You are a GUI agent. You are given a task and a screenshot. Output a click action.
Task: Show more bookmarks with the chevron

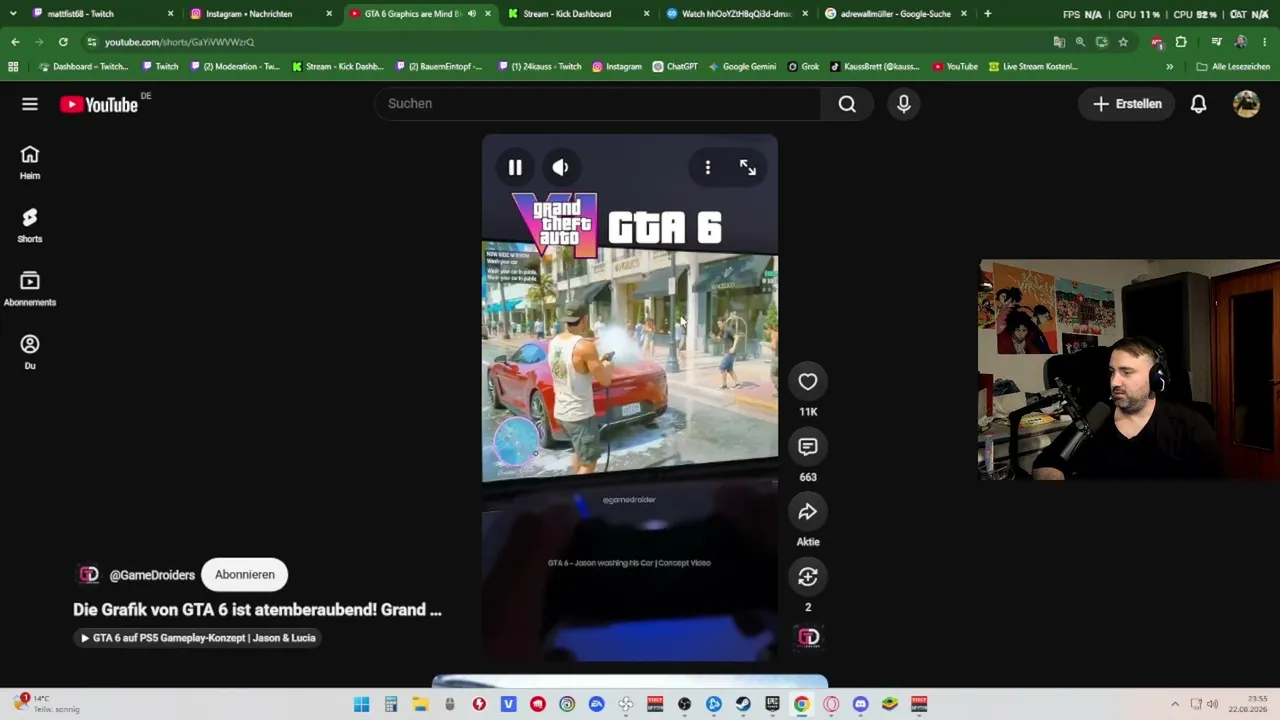(1169, 67)
